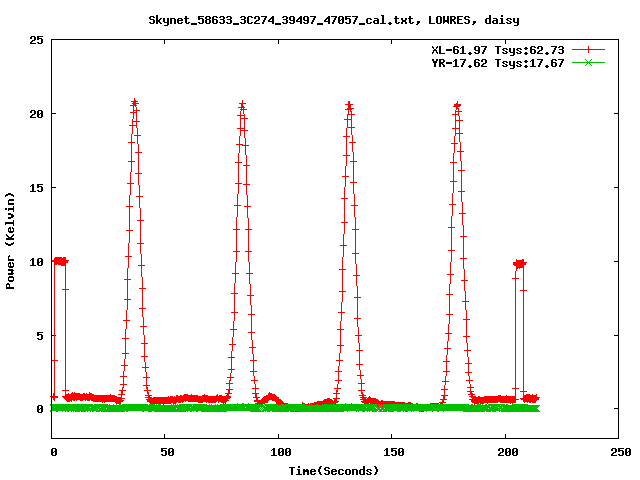Screen dimensions: 640x480
Task: Click the y-axis tick label 5
Action: click(40, 336)
